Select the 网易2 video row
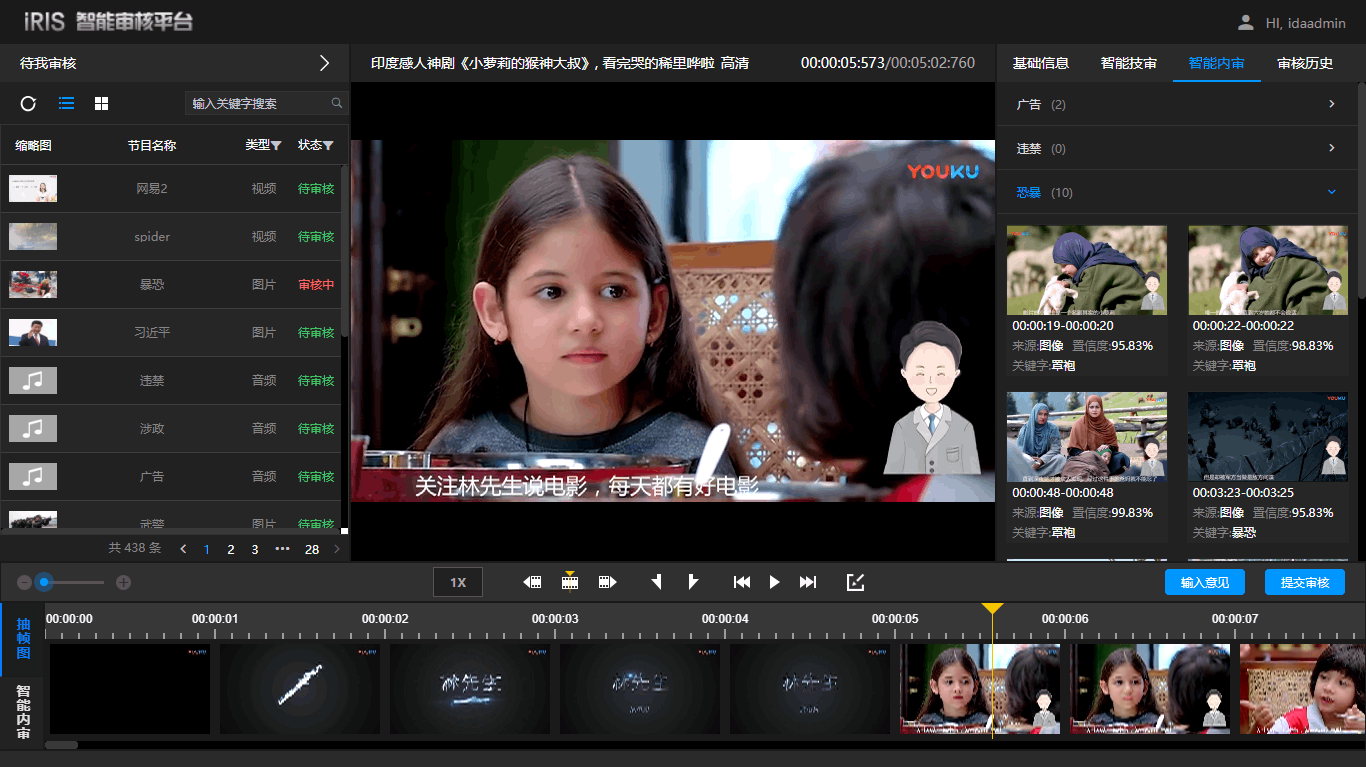 click(172, 188)
